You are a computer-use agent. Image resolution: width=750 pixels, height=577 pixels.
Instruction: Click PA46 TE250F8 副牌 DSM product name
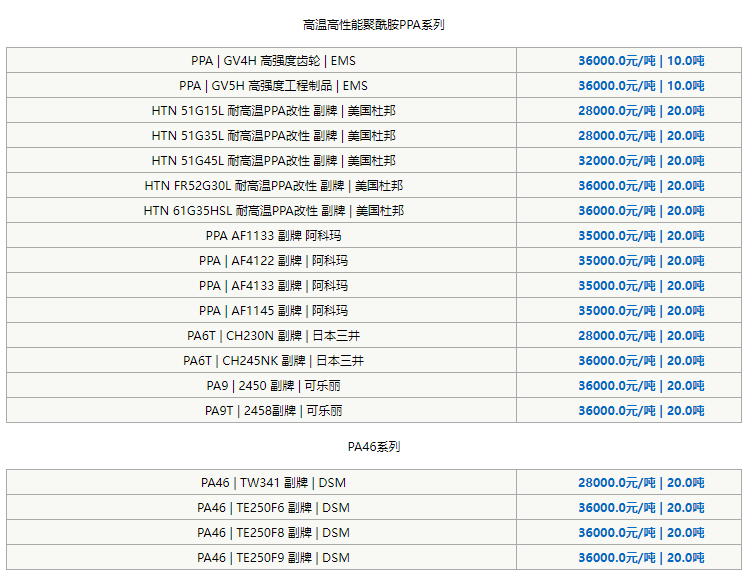(x=273, y=533)
